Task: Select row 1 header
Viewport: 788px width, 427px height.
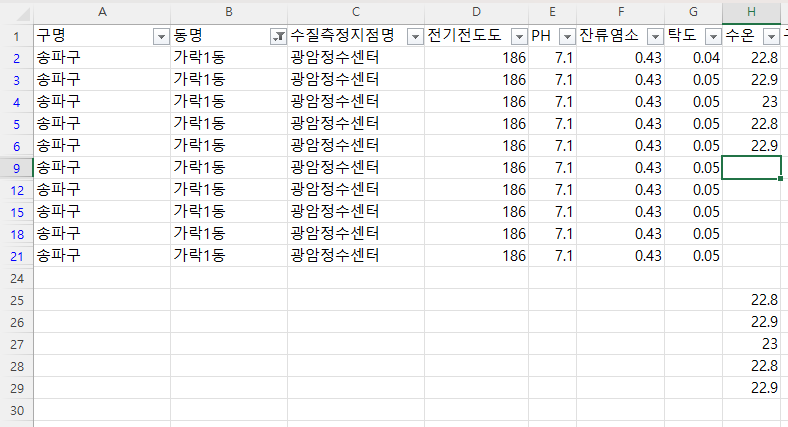Action: point(17,36)
